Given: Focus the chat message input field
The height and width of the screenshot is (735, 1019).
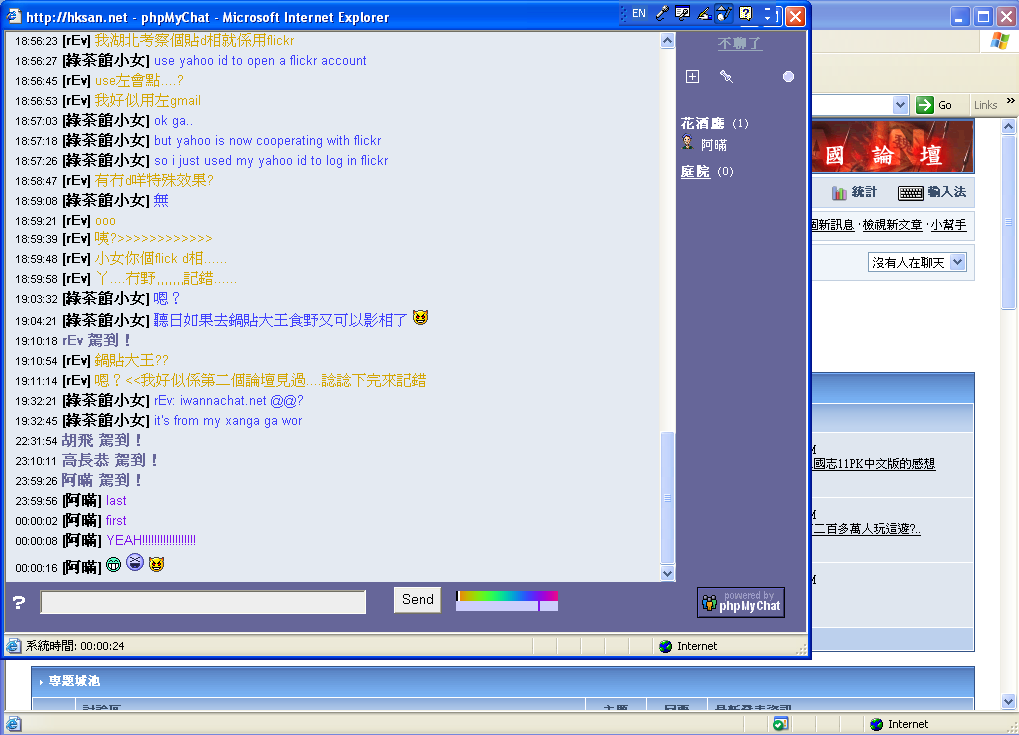Looking at the screenshot, I should coord(203,602).
